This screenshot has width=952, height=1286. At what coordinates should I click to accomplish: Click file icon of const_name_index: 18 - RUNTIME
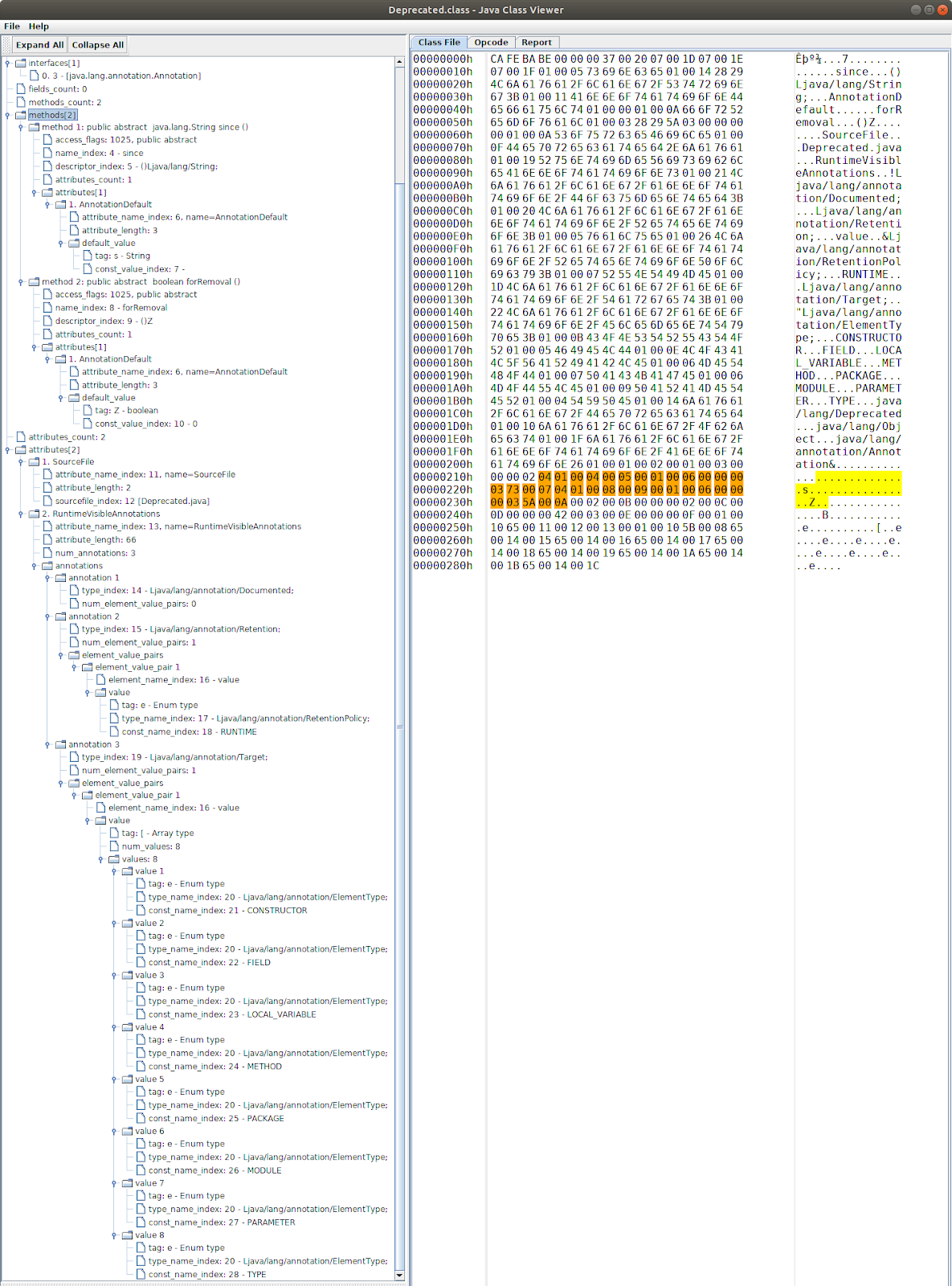(x=114, y=731)
